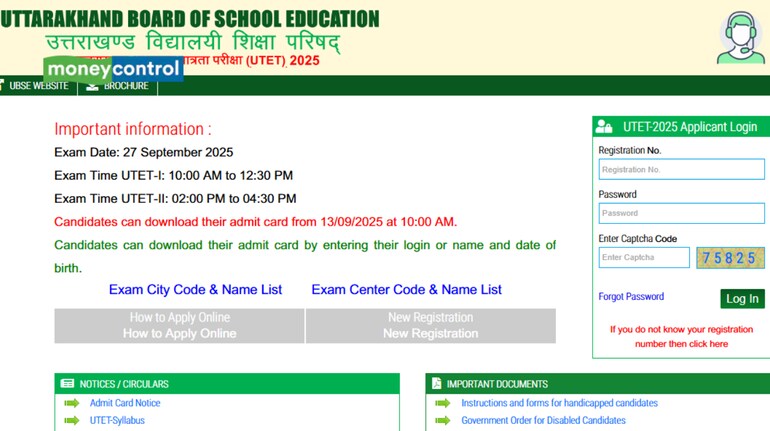The height and width of the screenshot is (431, 770).
Task: Click the UTET-2025 Applicant Login header
Action: (x=681, y=127)
